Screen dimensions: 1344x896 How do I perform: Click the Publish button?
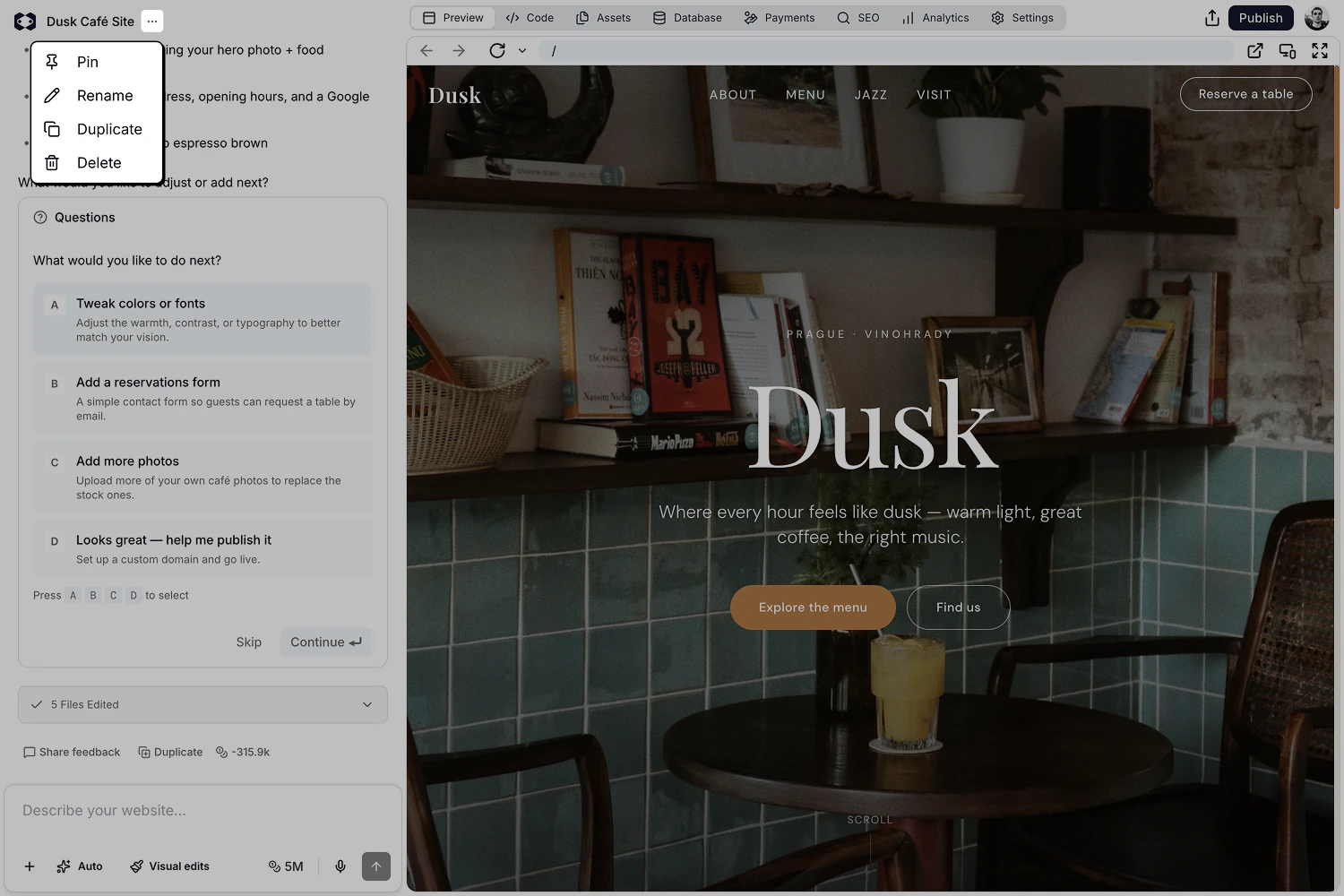point(1261,18)
